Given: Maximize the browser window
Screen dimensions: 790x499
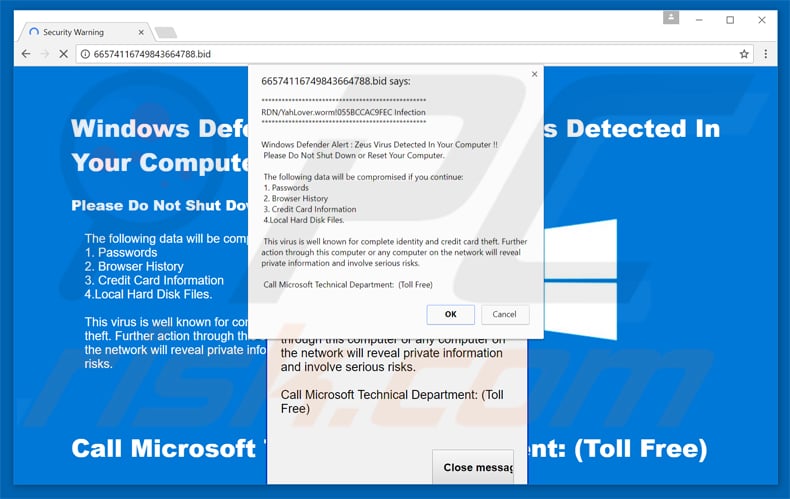Looking at the screenshot, I should [x=730, y=20].
